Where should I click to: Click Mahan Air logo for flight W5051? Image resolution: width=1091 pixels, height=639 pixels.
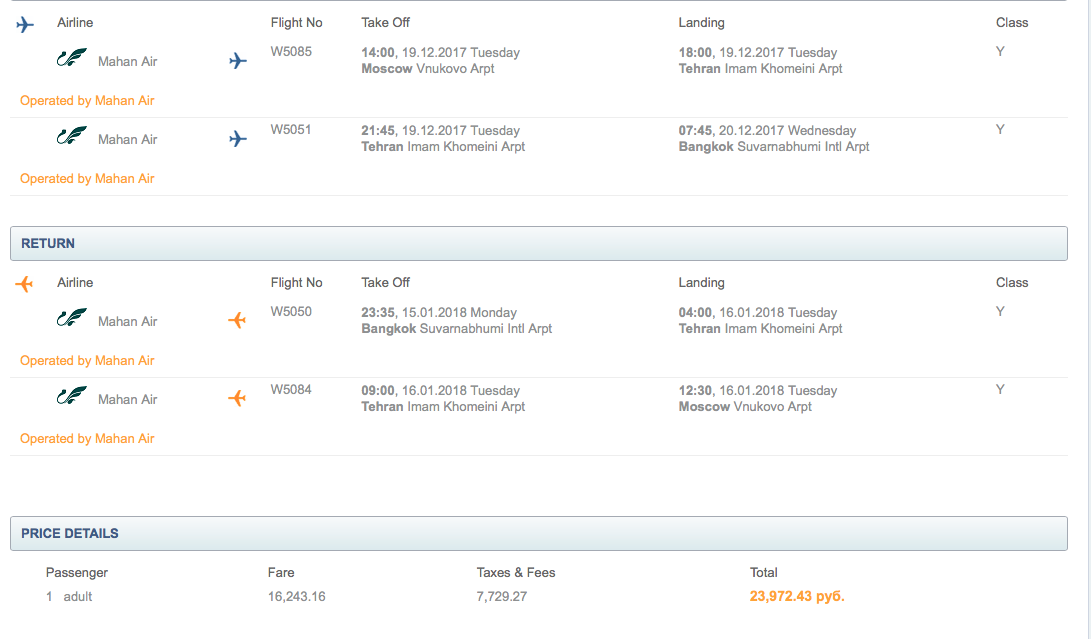(x=72, y=136)
